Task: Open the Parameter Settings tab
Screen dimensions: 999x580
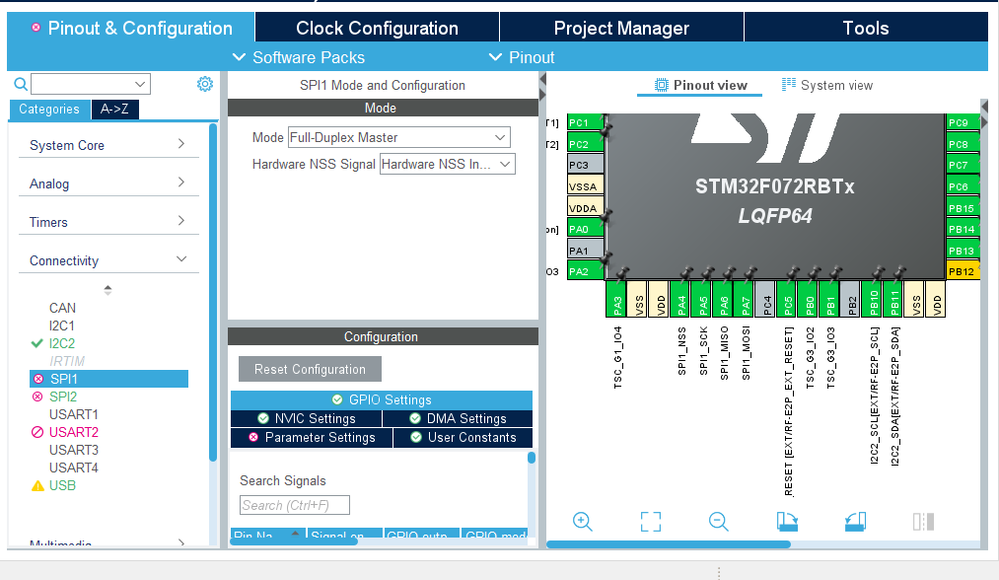Action: click(312, 437)
